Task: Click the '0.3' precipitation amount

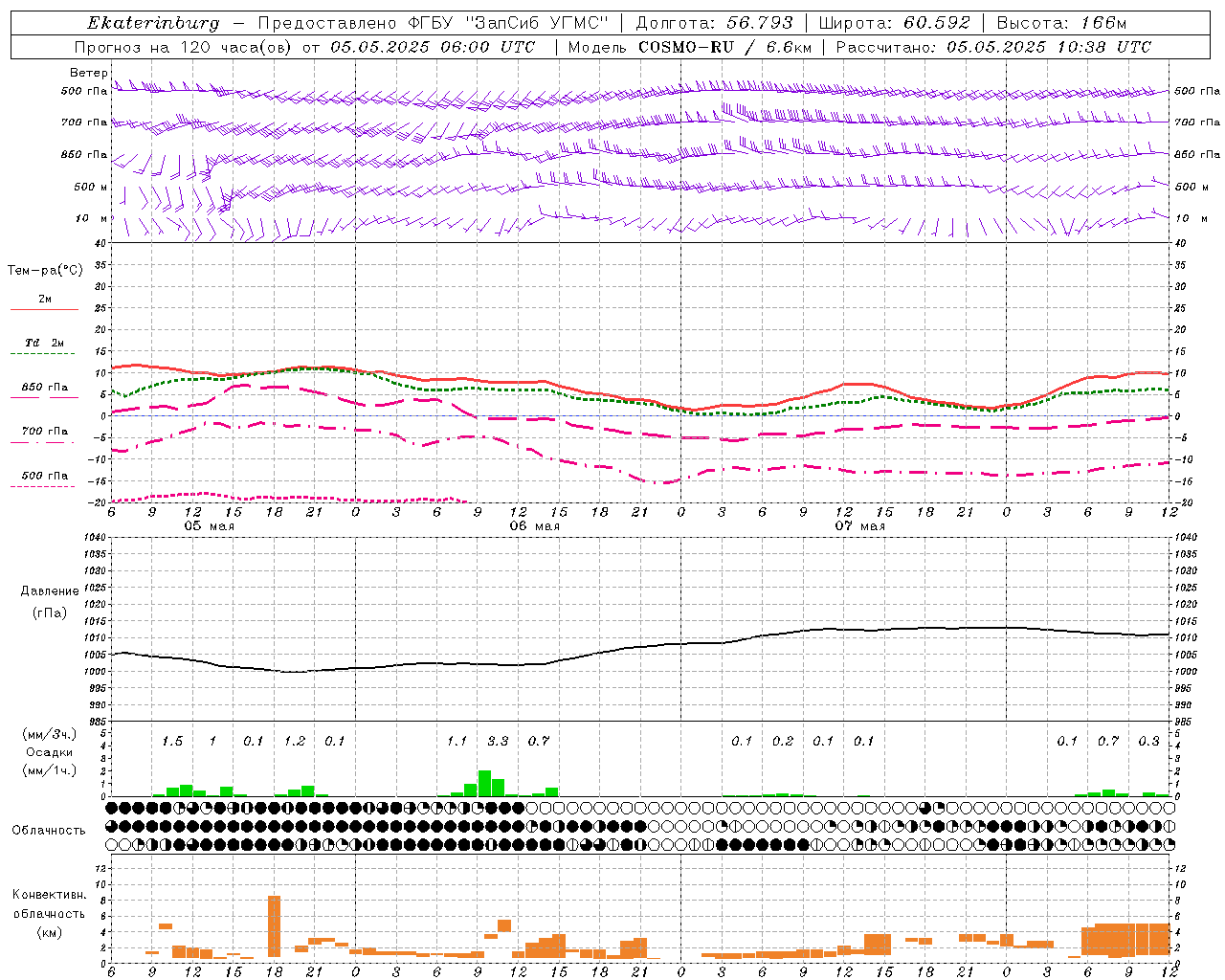Action: [1148, 741]
